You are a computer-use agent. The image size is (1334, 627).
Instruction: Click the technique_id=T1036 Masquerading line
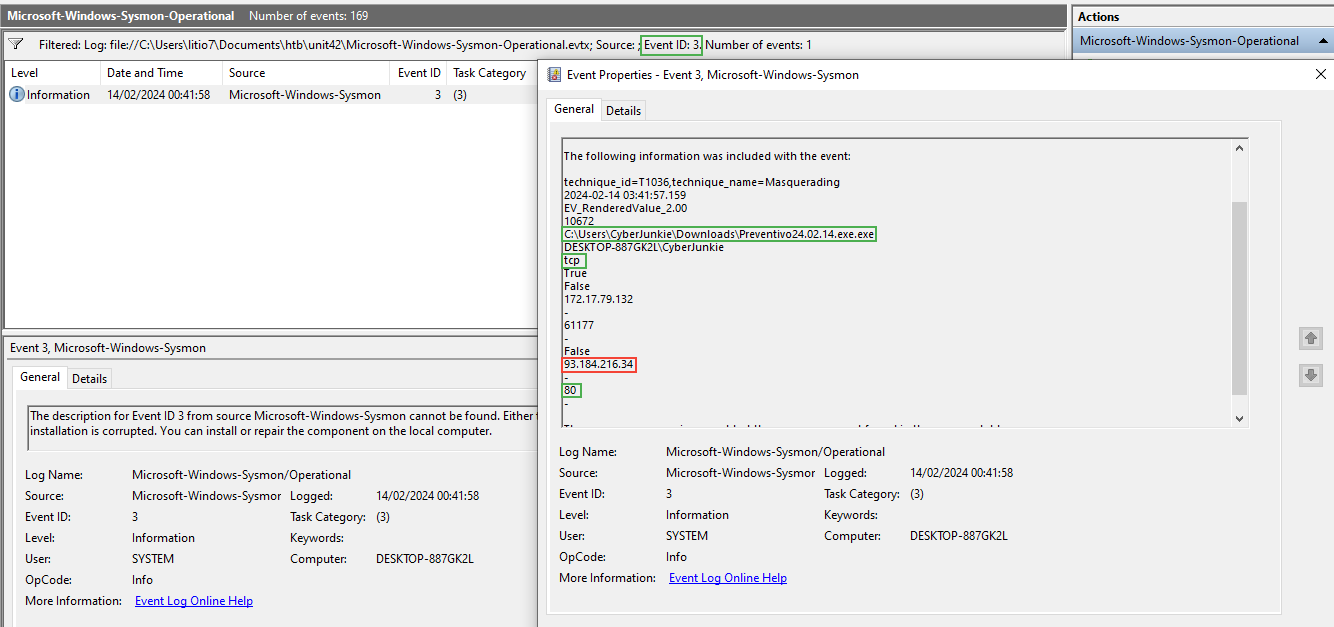coord(702,182)
